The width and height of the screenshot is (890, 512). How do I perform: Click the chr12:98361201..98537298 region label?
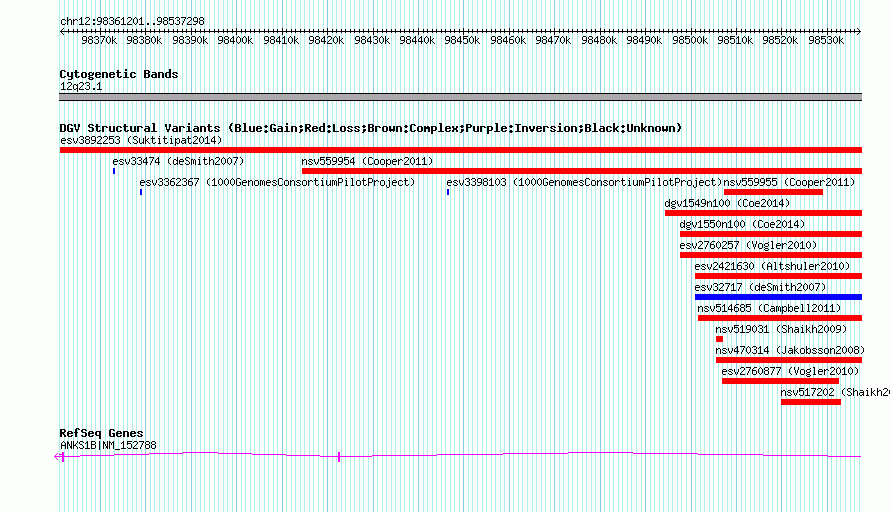pos(132,22)
